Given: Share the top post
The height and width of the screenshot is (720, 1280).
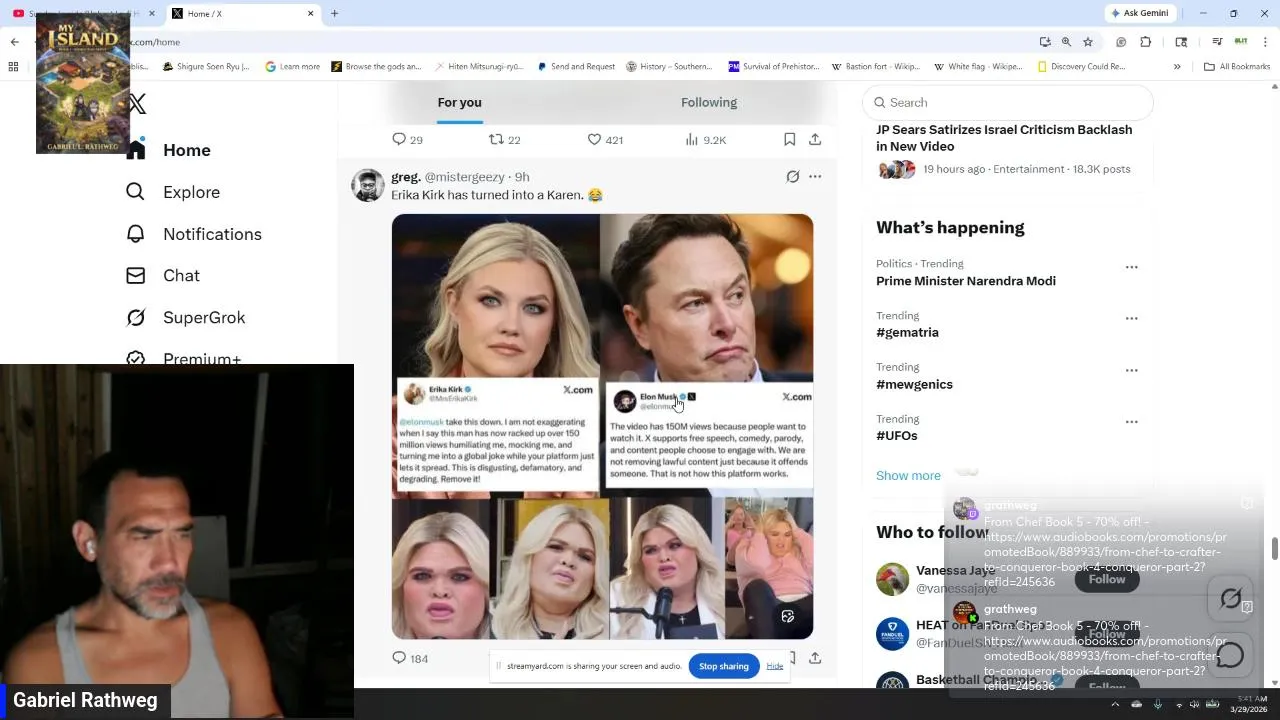Looking at the screenshot, I should click(815, 139).
